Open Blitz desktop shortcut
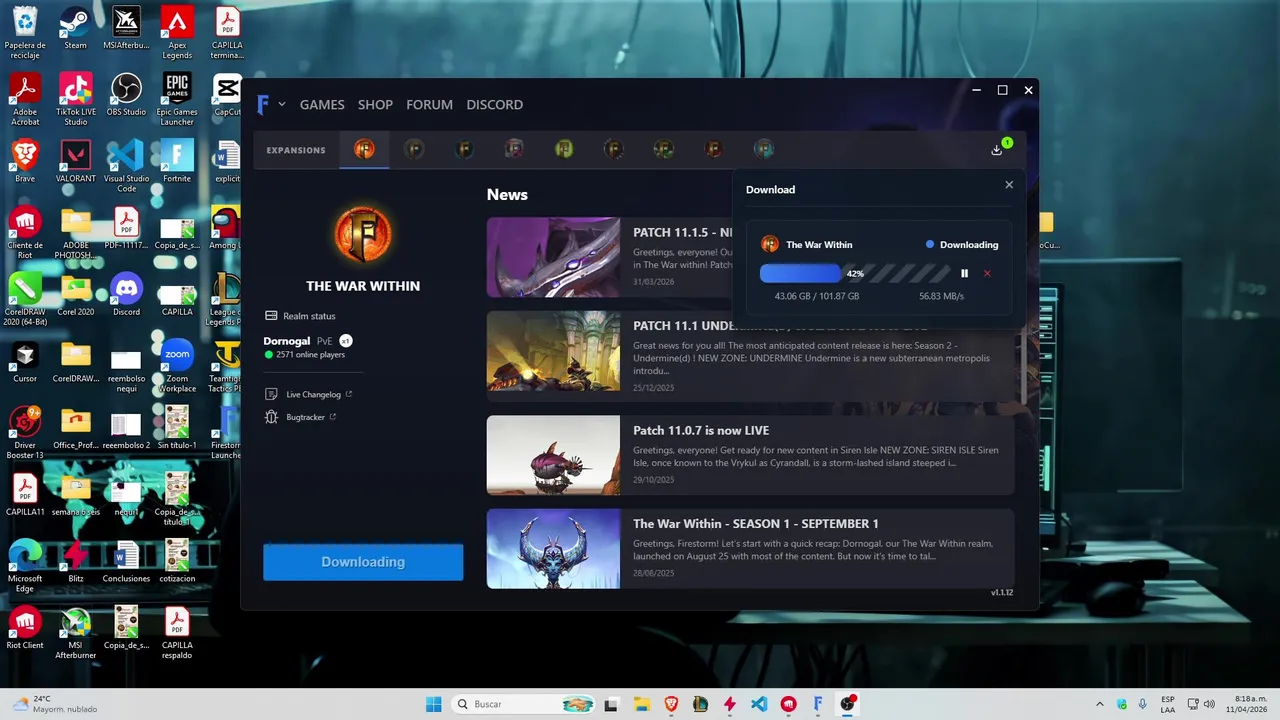 pyautogui.click(x=75, y=561)
